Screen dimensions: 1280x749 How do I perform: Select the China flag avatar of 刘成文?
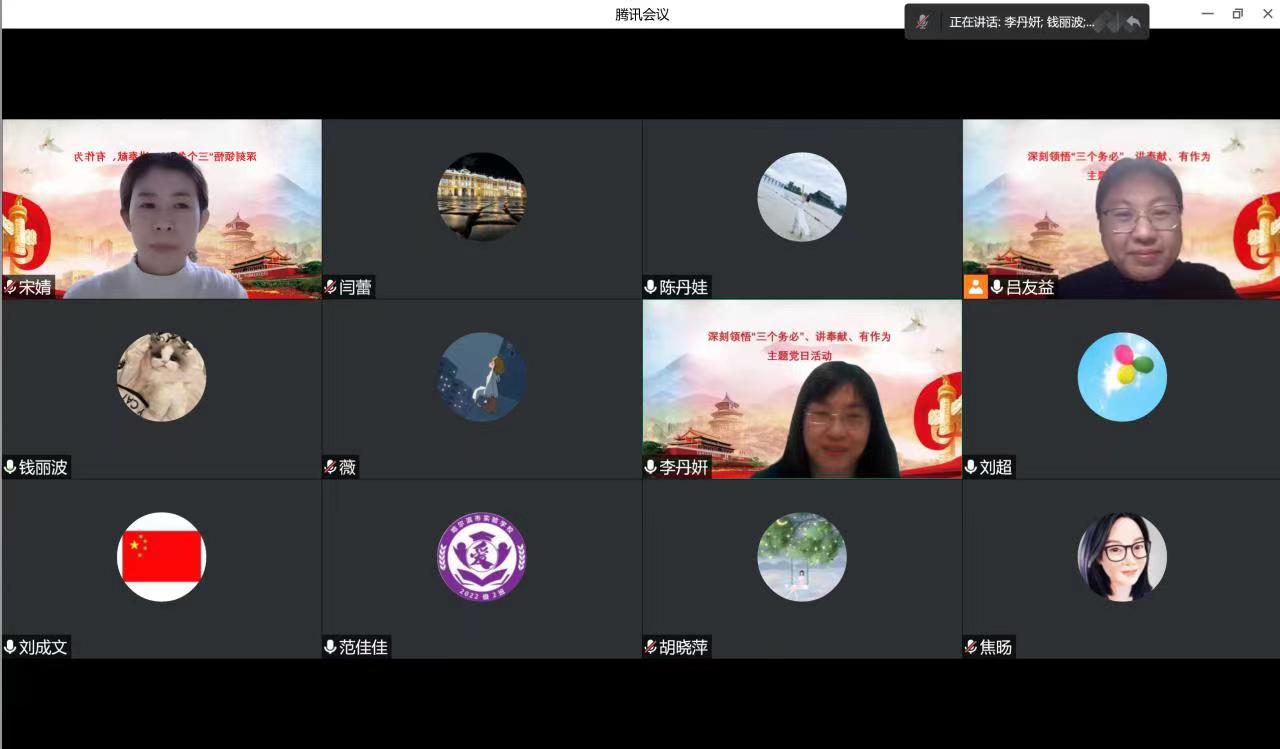(162, 557)
